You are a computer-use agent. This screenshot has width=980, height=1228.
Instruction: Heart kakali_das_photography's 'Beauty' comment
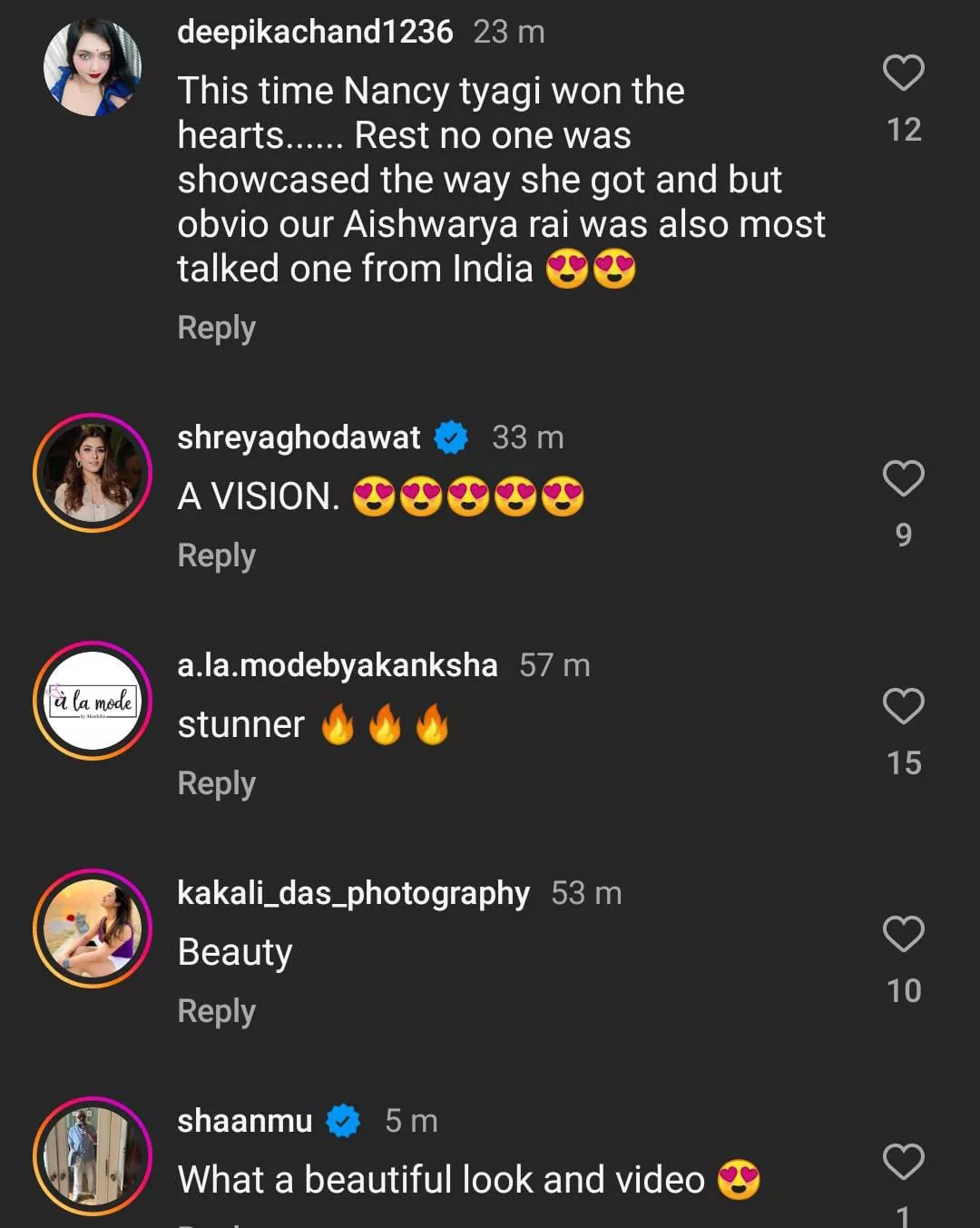pos(903,934)
